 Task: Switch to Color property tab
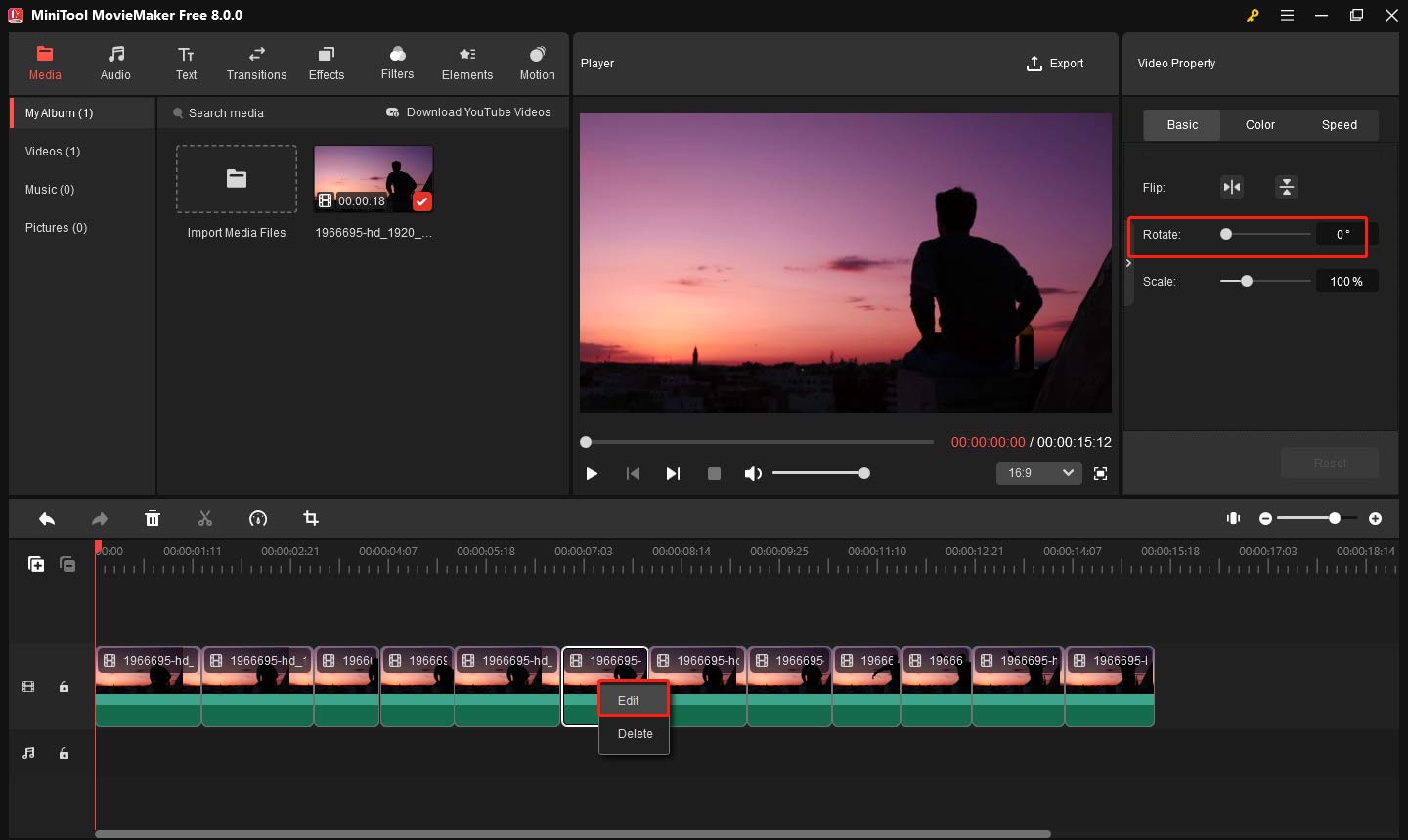coord(1260,125)
